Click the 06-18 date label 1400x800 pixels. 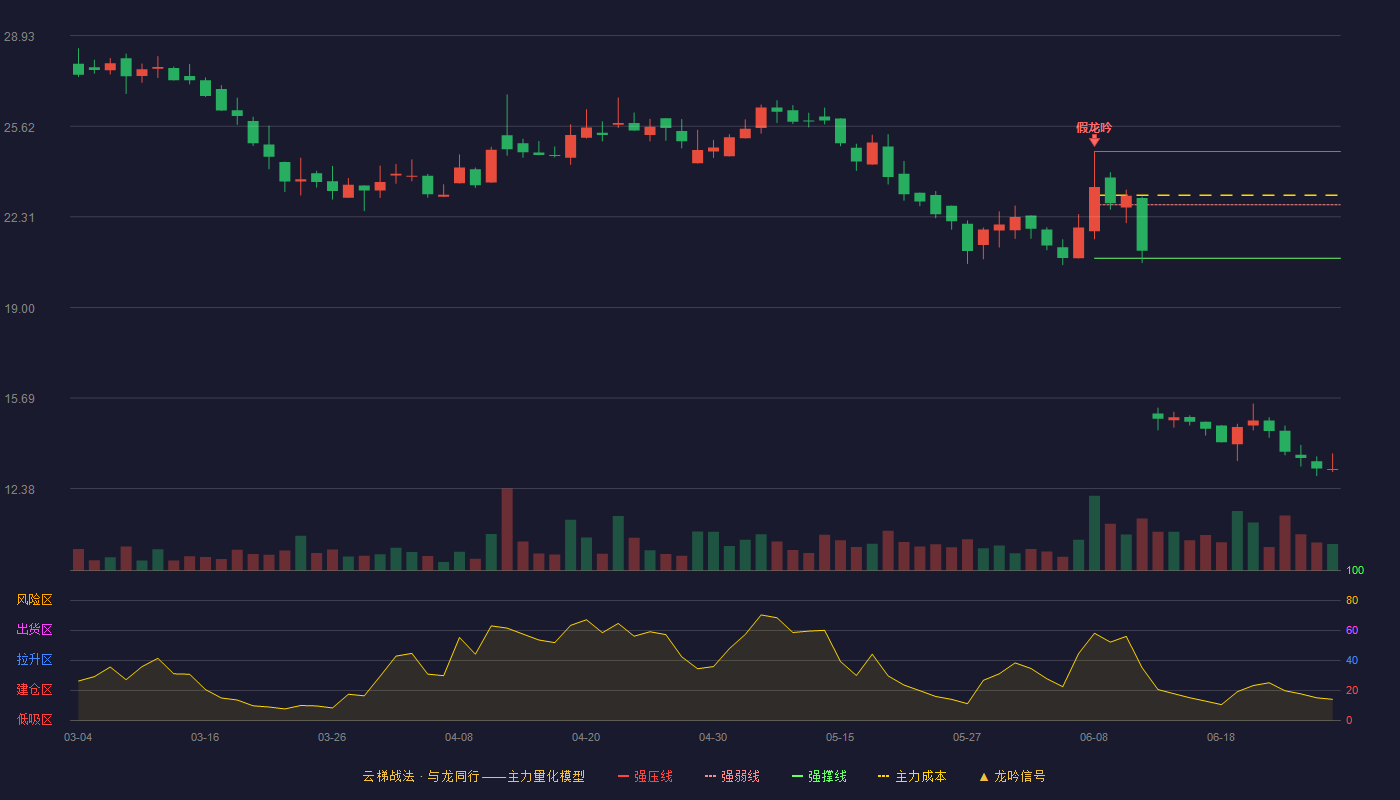(1221, 737)
